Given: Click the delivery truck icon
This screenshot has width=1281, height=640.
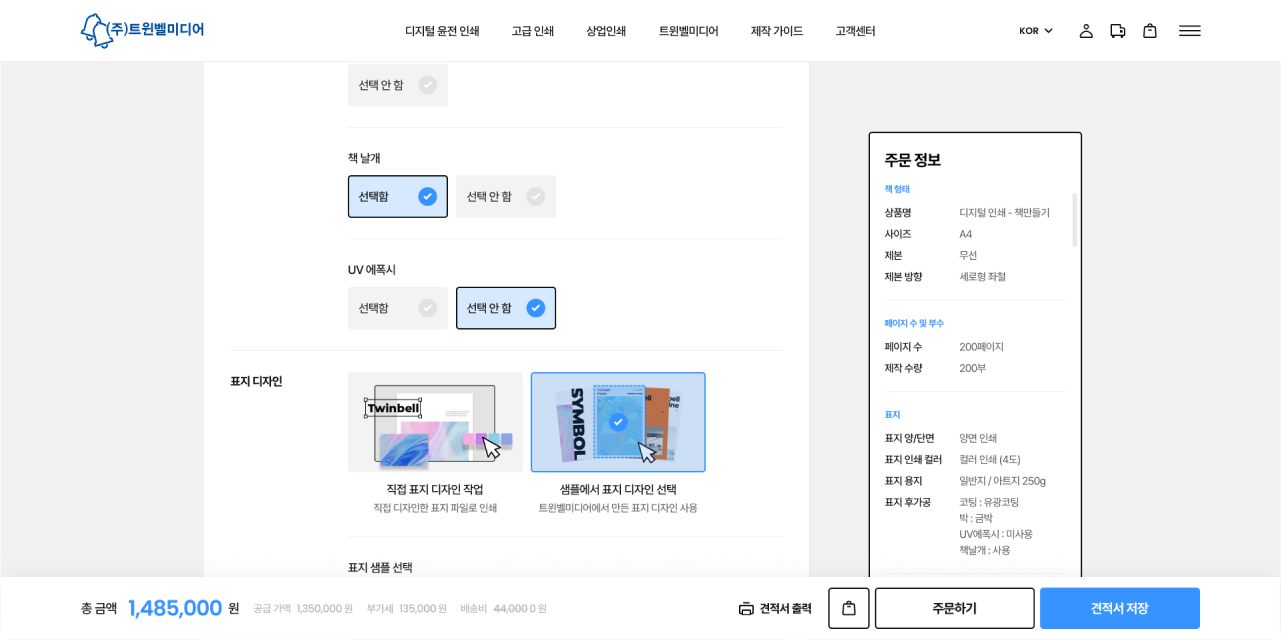Looking at the screenshot, I should pos(1118,31).
